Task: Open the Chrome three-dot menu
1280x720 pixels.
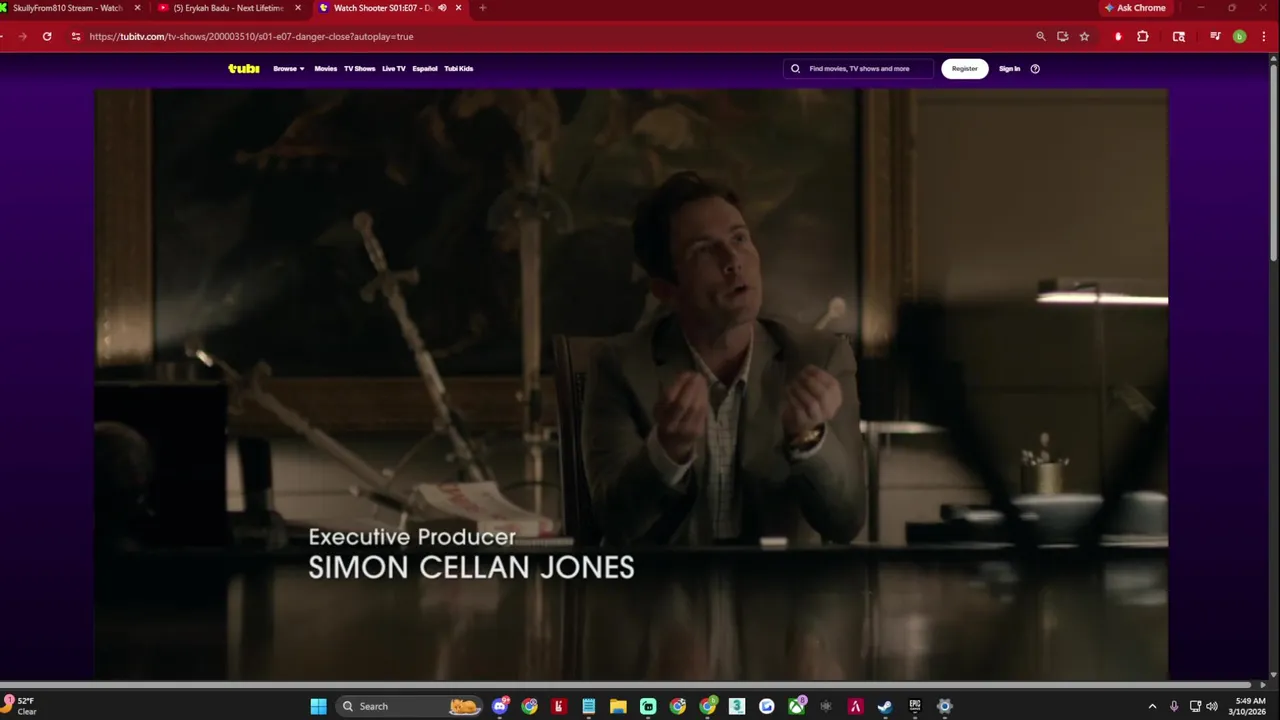Action: [1262, 36]
